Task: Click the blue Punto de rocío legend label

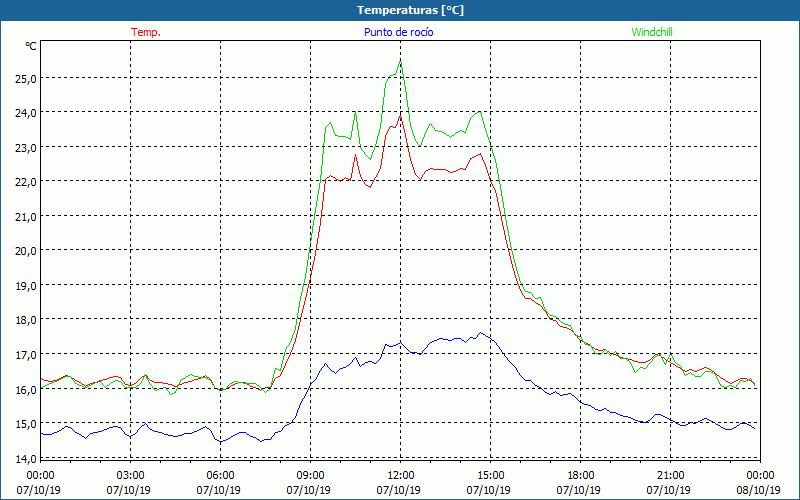Action: coord(398,32)
